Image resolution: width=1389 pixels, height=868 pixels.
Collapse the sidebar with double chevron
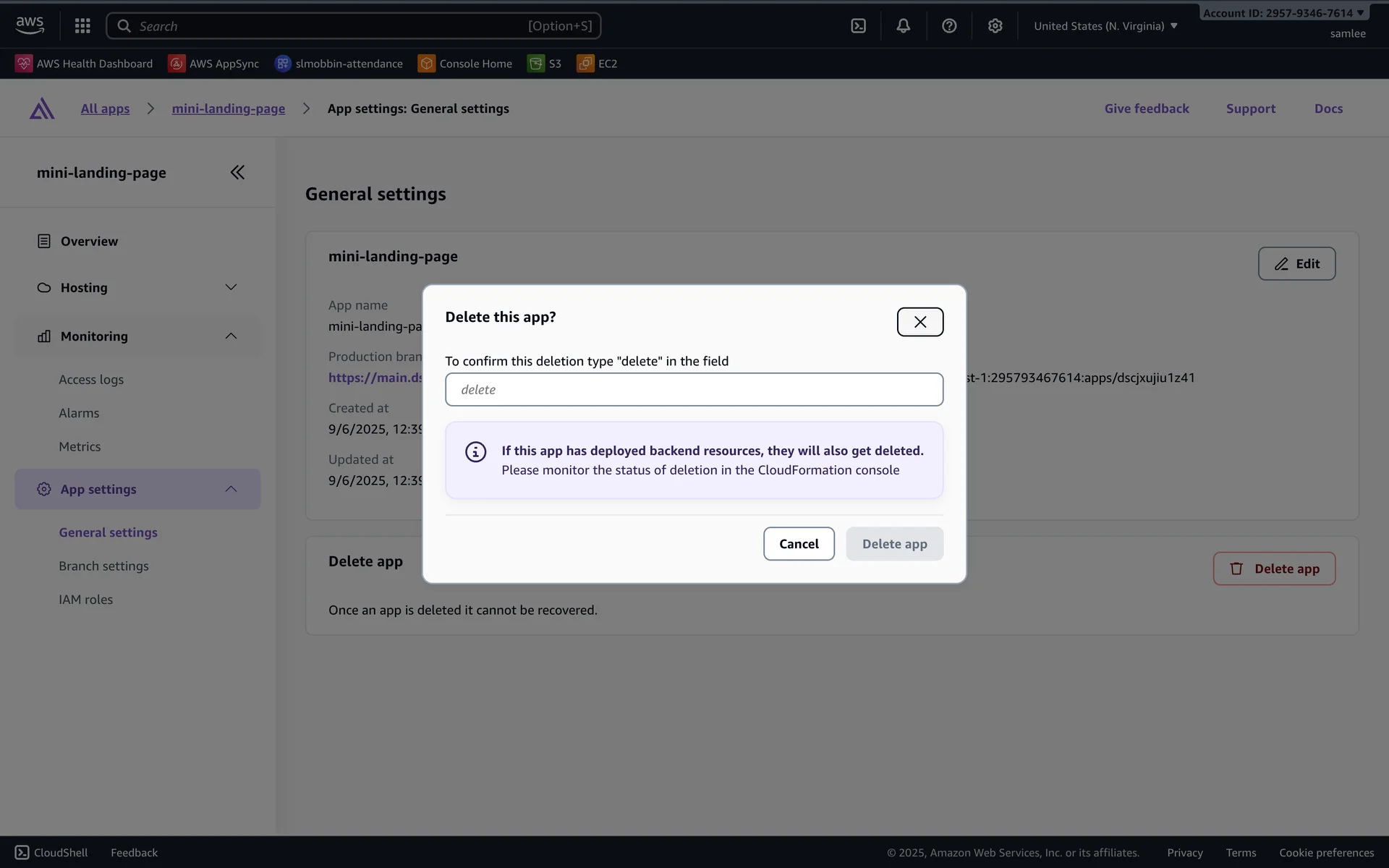click(237, 172)
